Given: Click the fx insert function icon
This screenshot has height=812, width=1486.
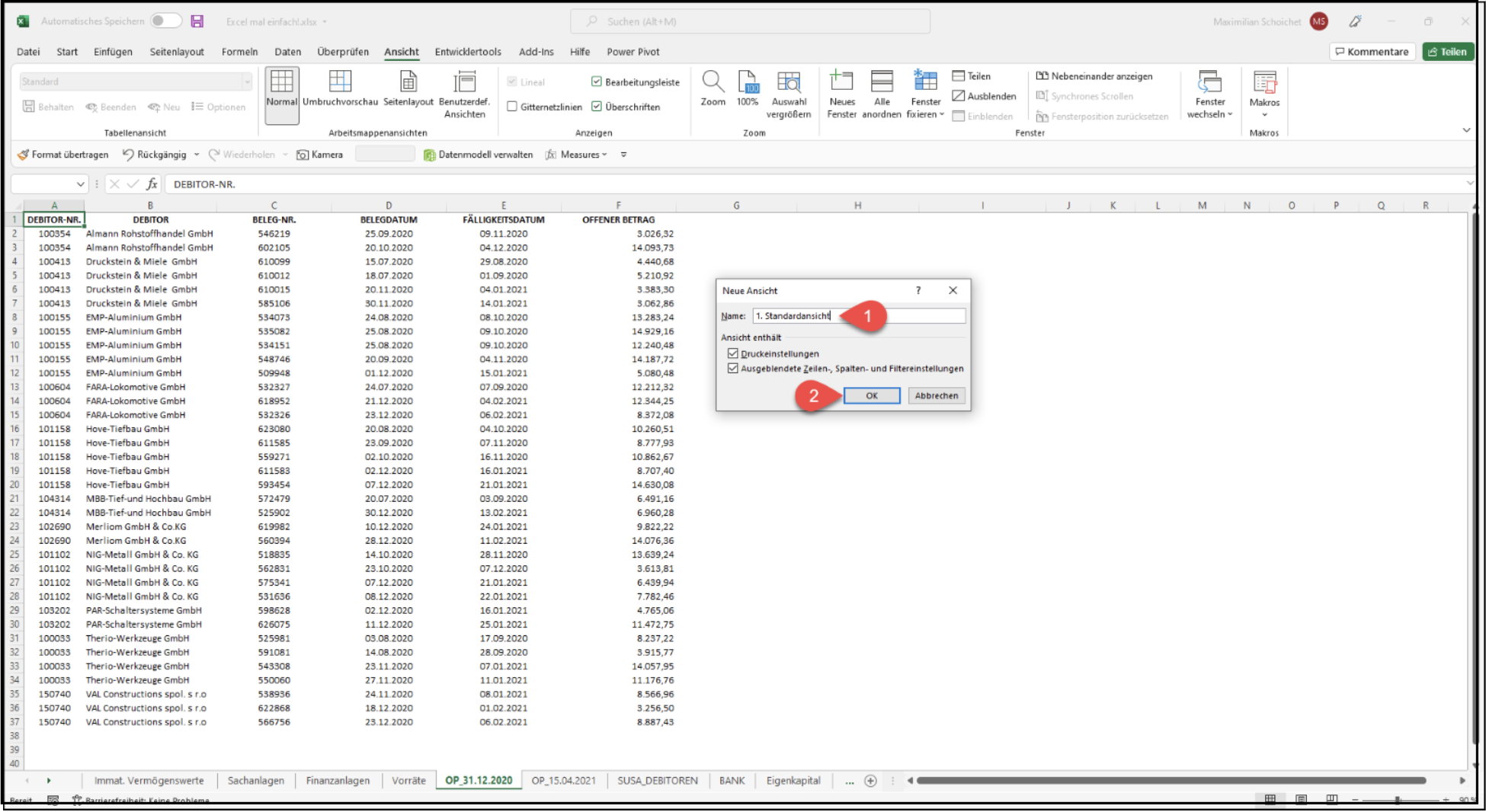Looking at the screenshot, I should click(x=152, y=184).
